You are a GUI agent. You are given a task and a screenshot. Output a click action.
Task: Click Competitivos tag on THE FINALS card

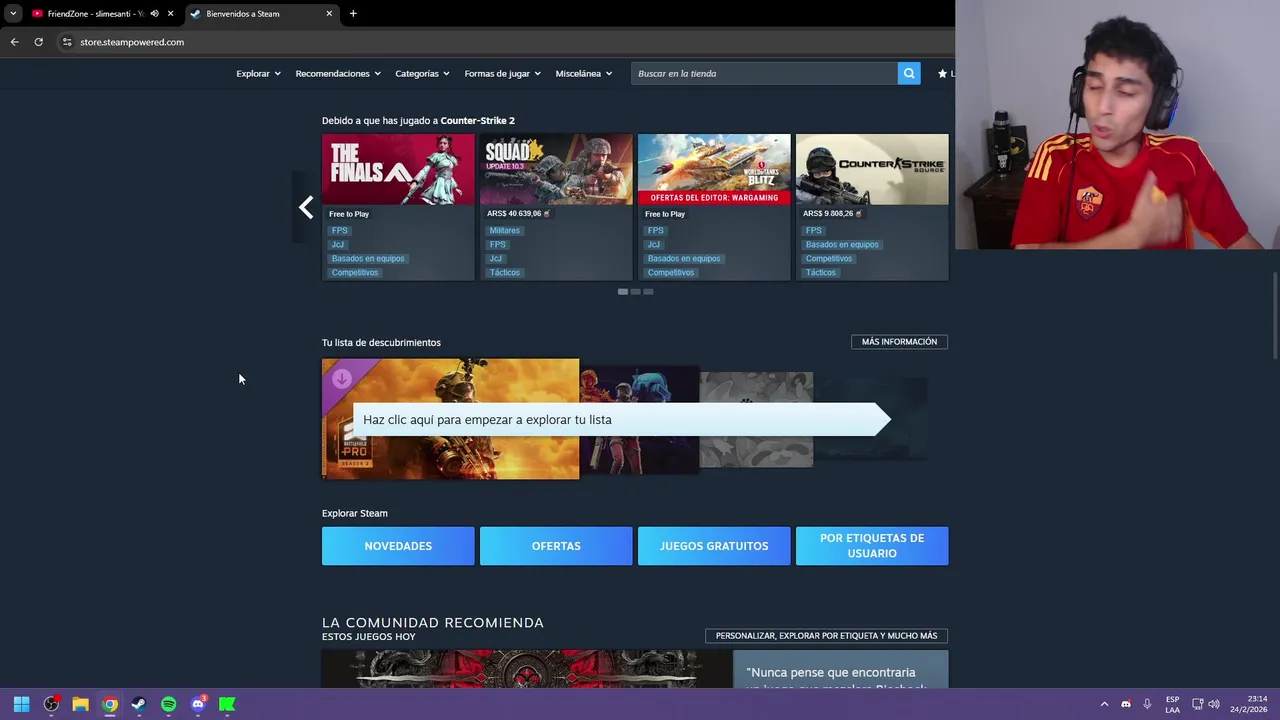(355, 272)
